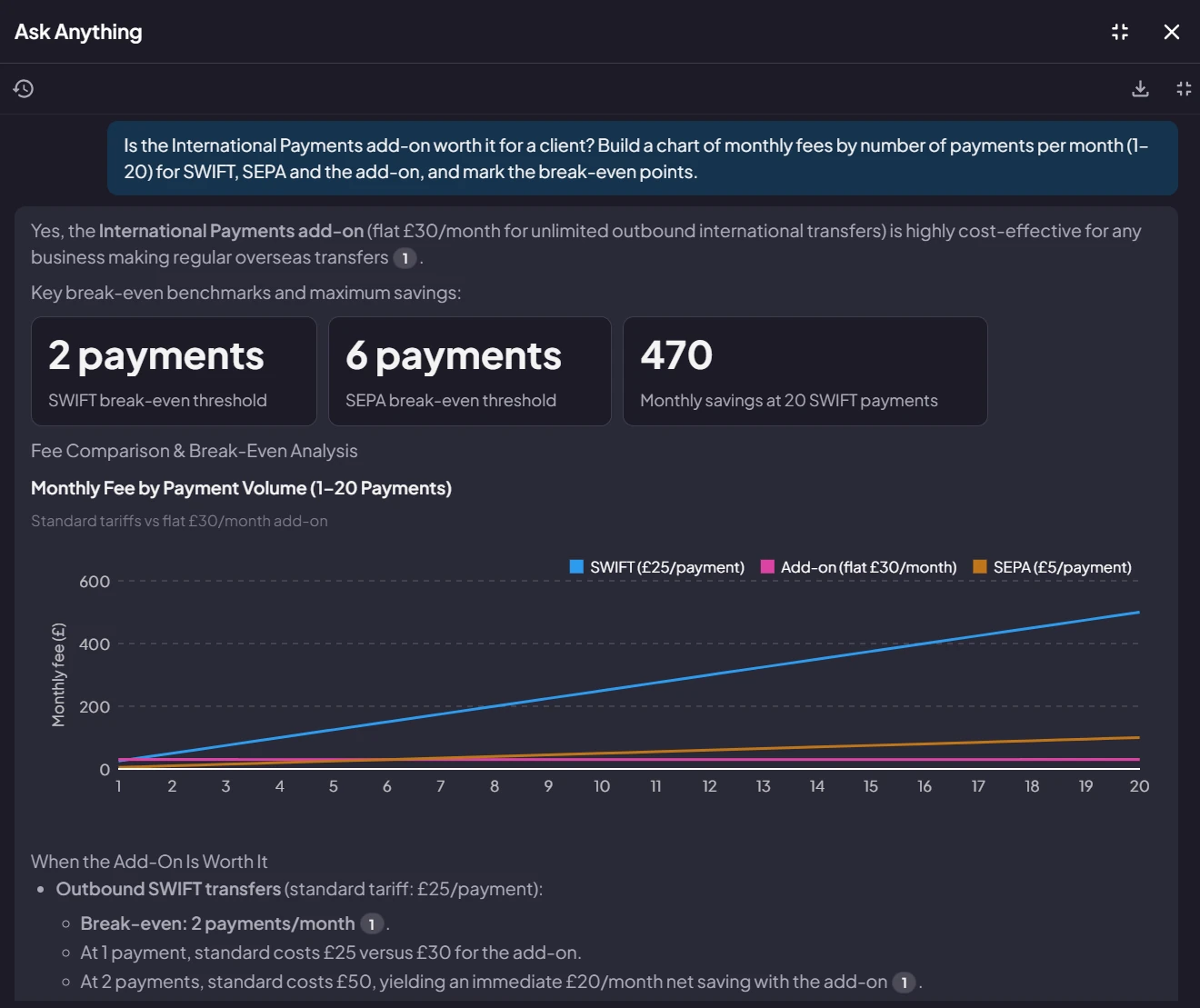The height and width of the screenshot is (1008, 1200).
Task: Click the collapse icon beside the download icon
Action: click(x=1184, y=88)
